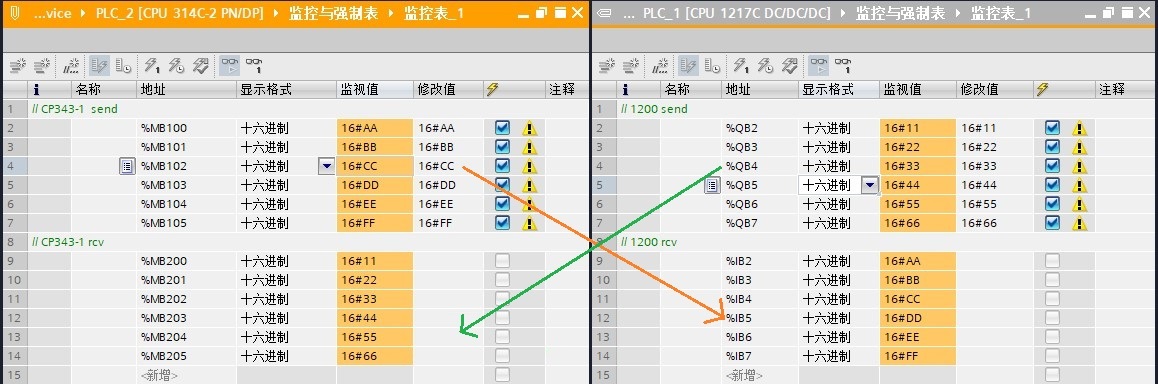The image size is (1158, 384).
Task: Toggle advanced settings columns icon in PLC_2 toolbar
Action: [x=123, y=66]
